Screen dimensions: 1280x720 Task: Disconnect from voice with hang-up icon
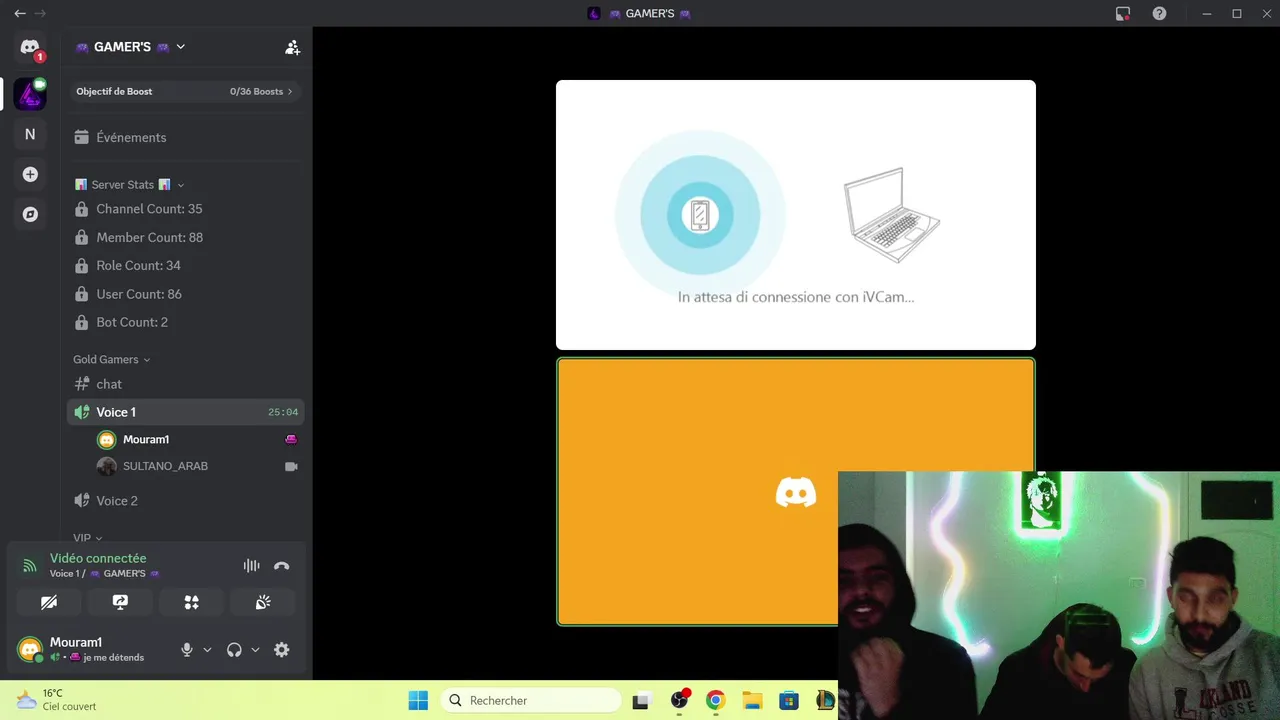[x=282, y=565]
